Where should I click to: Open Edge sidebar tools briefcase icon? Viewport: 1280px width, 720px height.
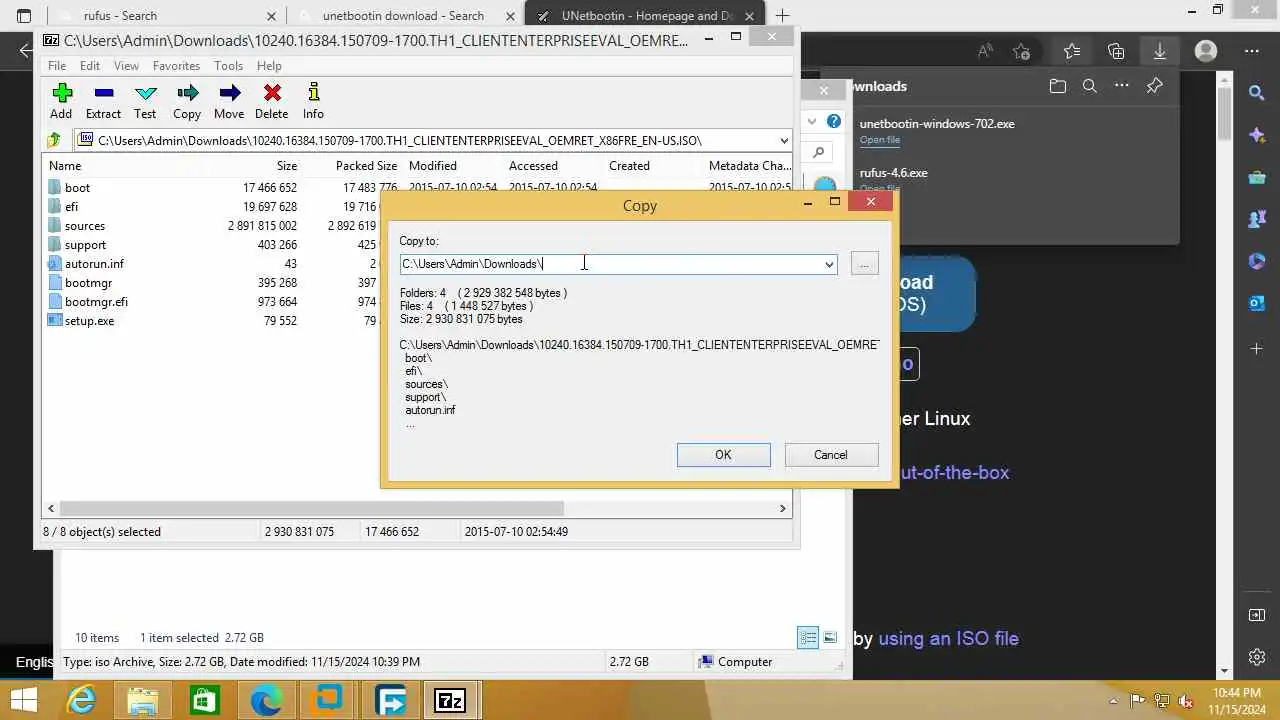1257,178
